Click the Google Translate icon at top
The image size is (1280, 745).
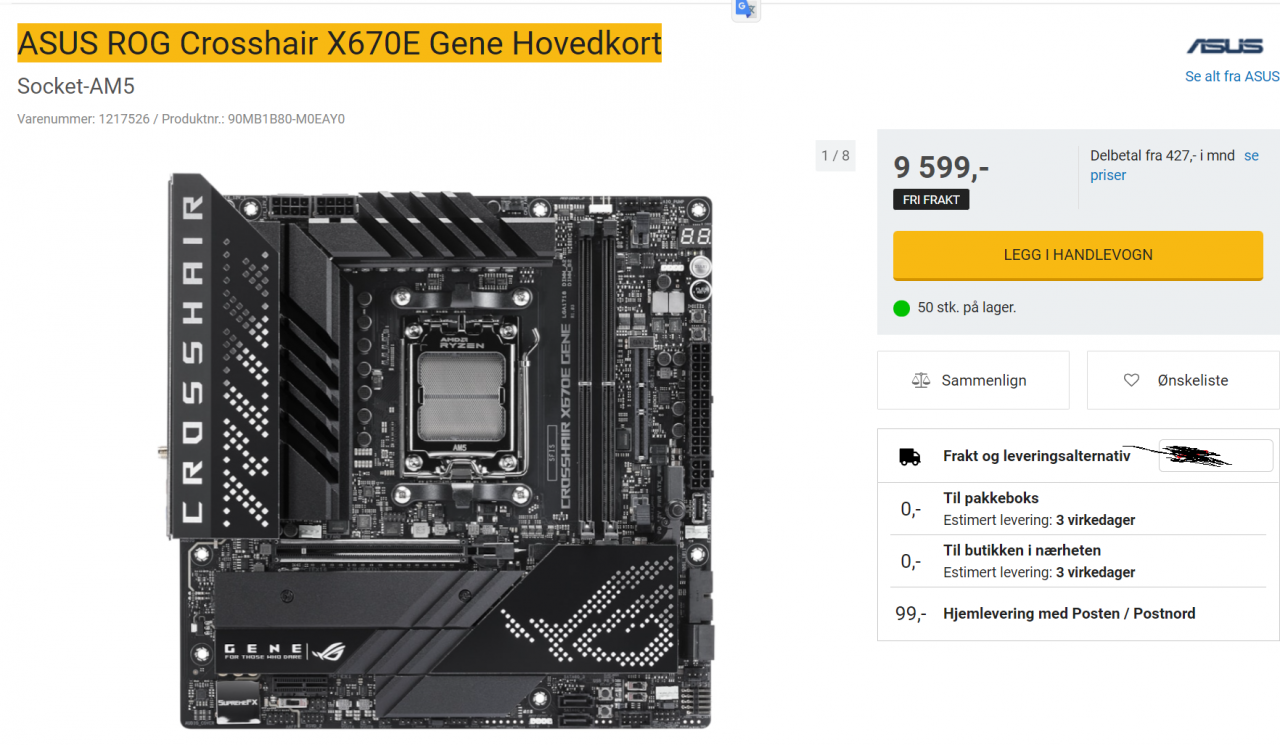pyautogui.click(x=746, y=9)
